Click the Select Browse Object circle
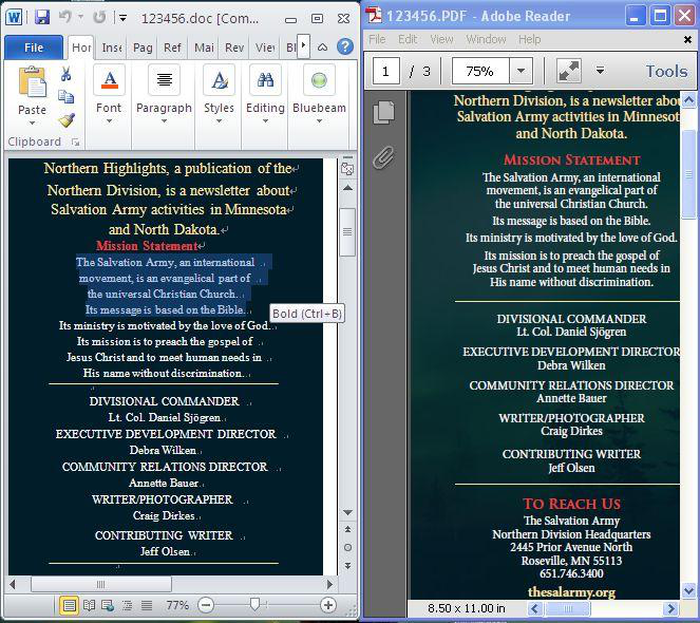Screen dimensions: 700x623 click(x=348, y=548)
